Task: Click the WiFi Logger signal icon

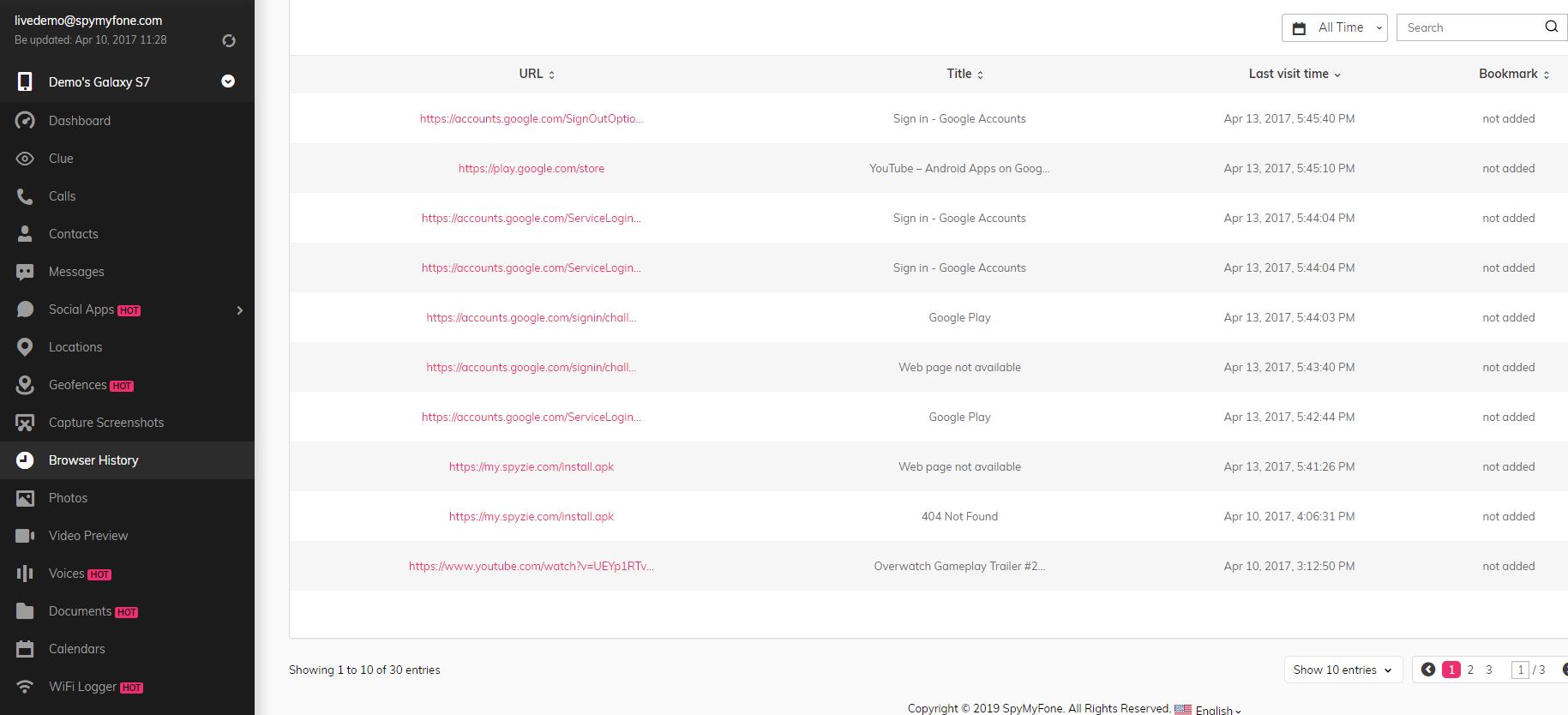Action: click(x=25, y=687)
